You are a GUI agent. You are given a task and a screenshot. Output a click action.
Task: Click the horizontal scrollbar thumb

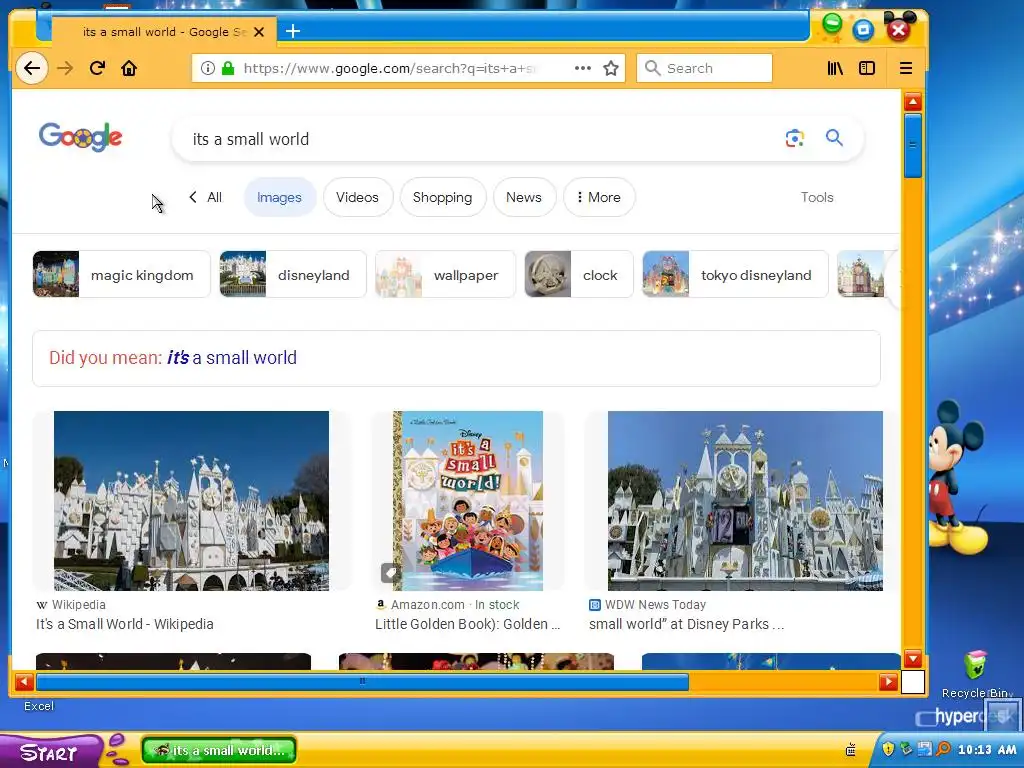tap(362, 682)
